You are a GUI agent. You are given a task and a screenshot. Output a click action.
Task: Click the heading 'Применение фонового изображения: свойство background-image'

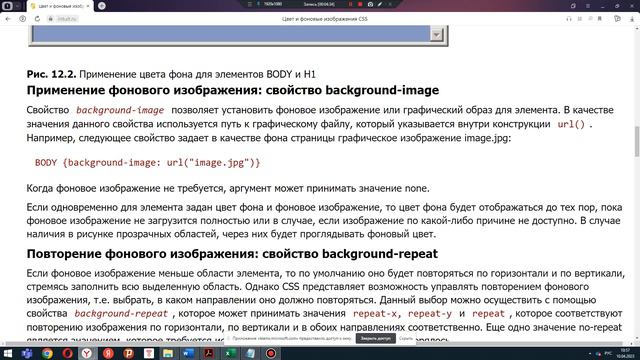coord(233,90)
